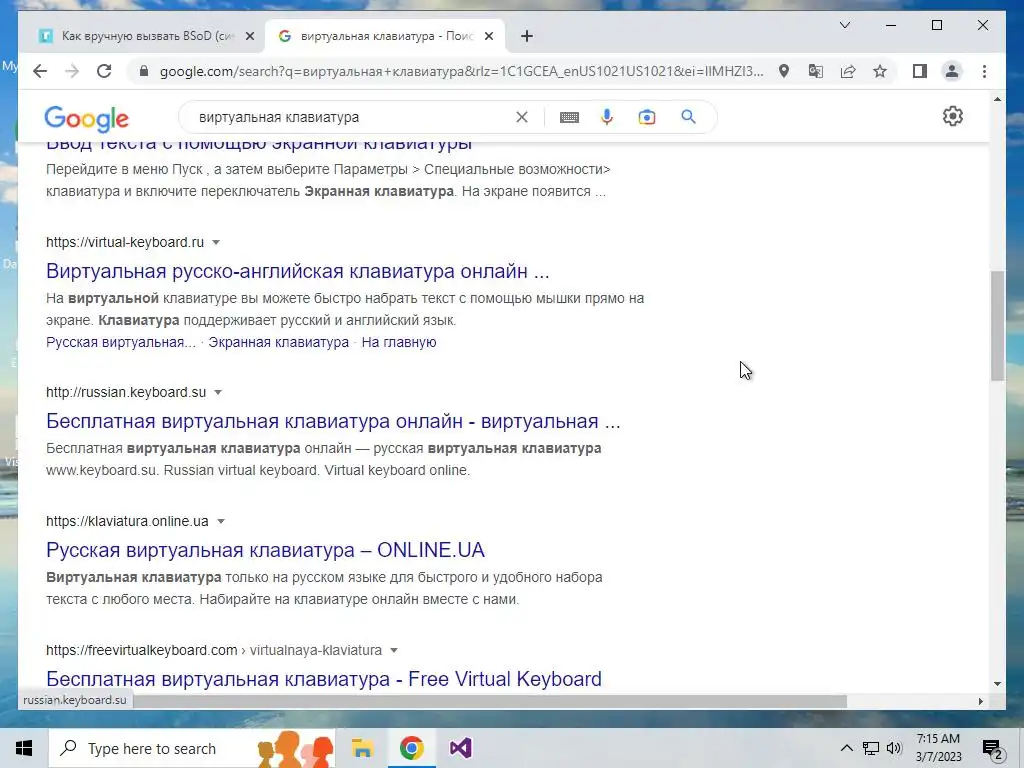View site information lock icon

(x=144, y=71)
